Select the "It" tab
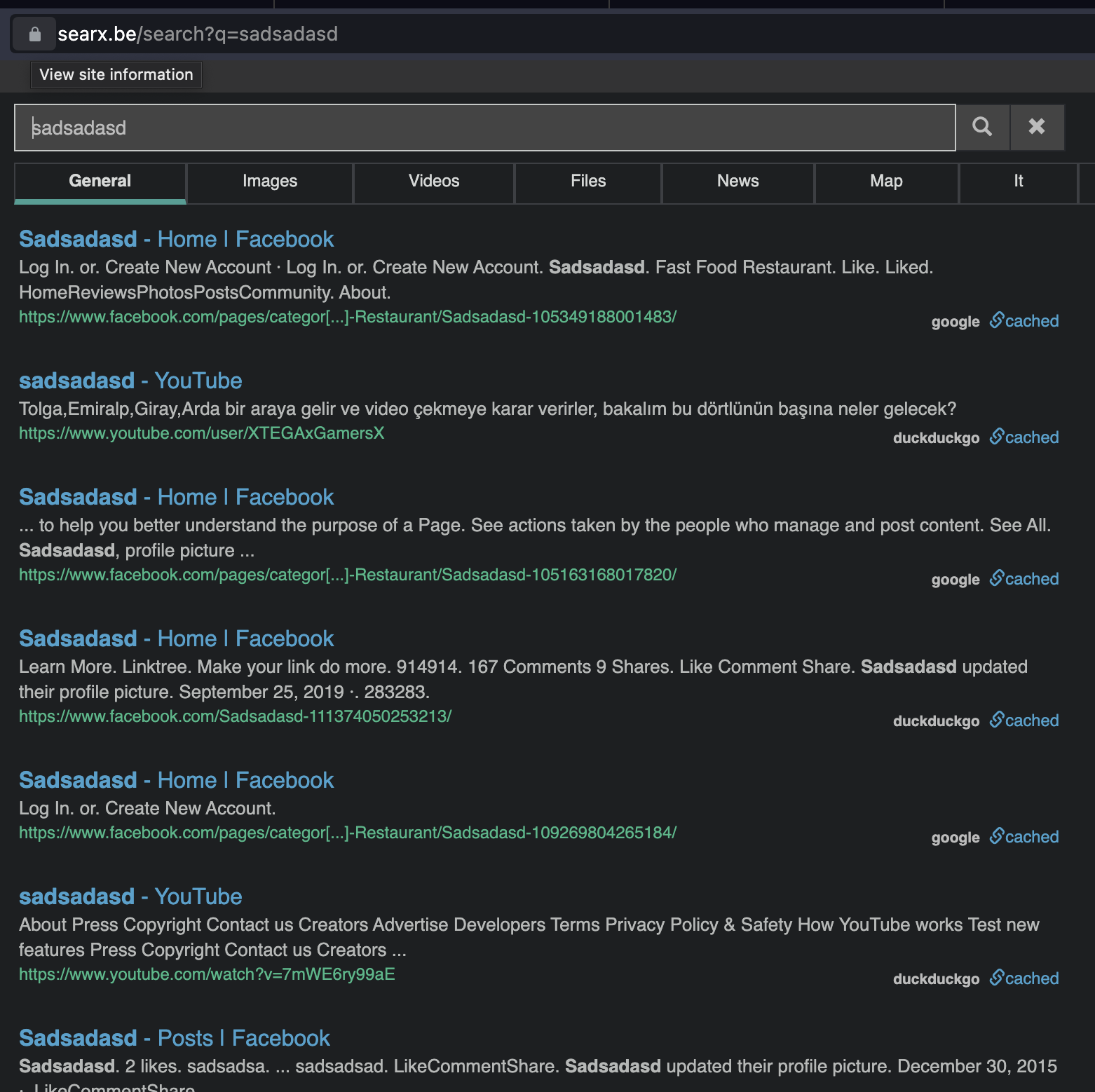The width and height of the screenshot is (1095, 1092). 1016,182
